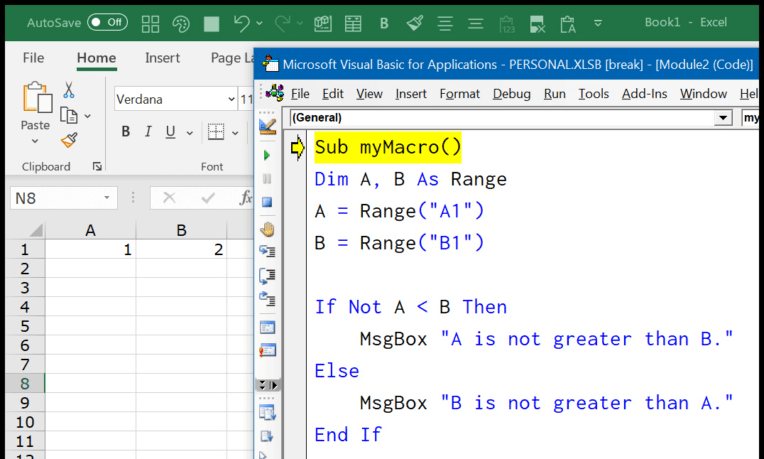Switch to the Excel Home tab
This screenshot has width=764, height=459.
point(96,58)
